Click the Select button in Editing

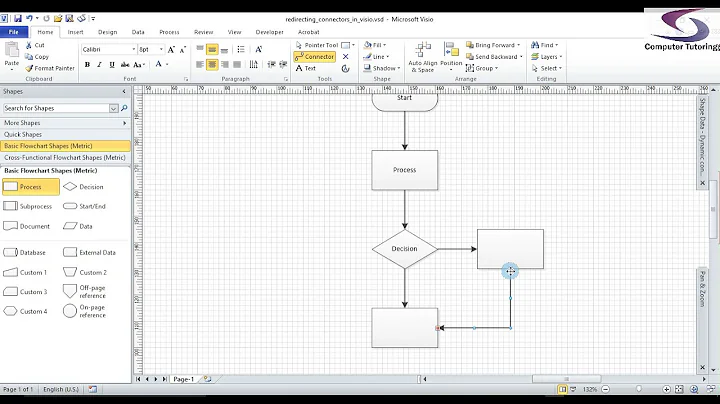546,68
